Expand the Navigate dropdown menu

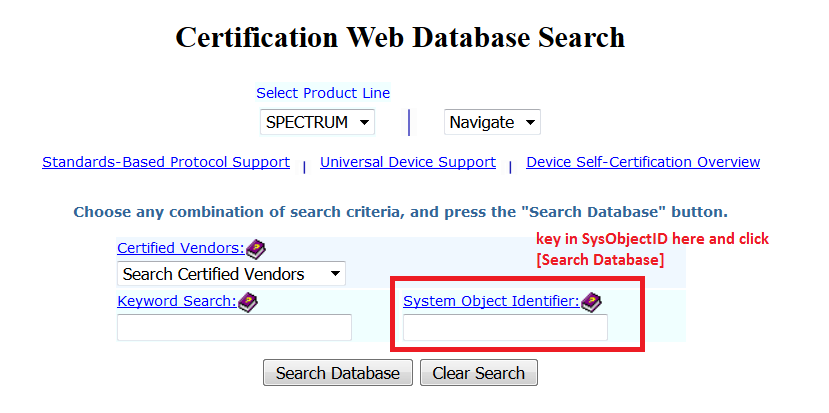click(x=492, y=122)
